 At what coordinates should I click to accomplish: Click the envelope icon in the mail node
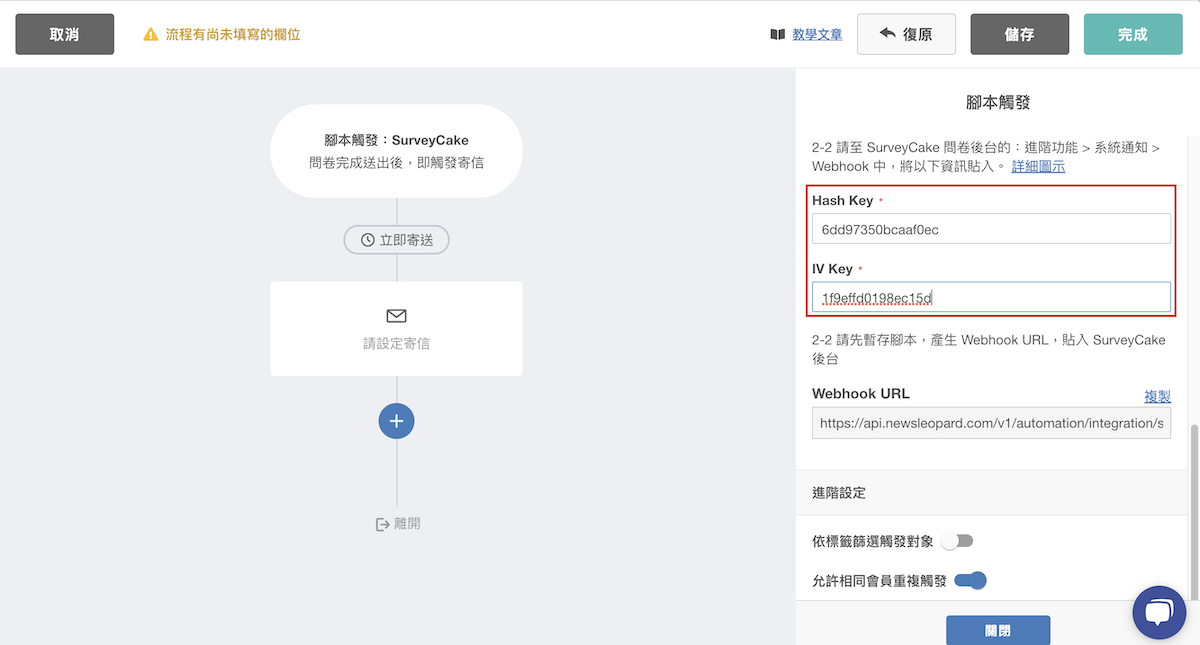[396, 316]
